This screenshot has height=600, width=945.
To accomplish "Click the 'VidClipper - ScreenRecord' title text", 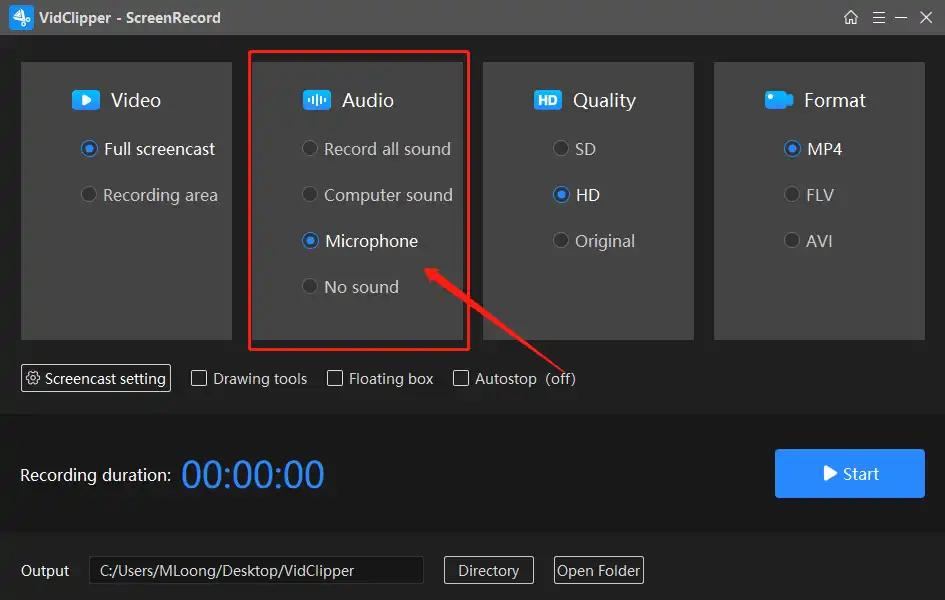I will 130,18.
